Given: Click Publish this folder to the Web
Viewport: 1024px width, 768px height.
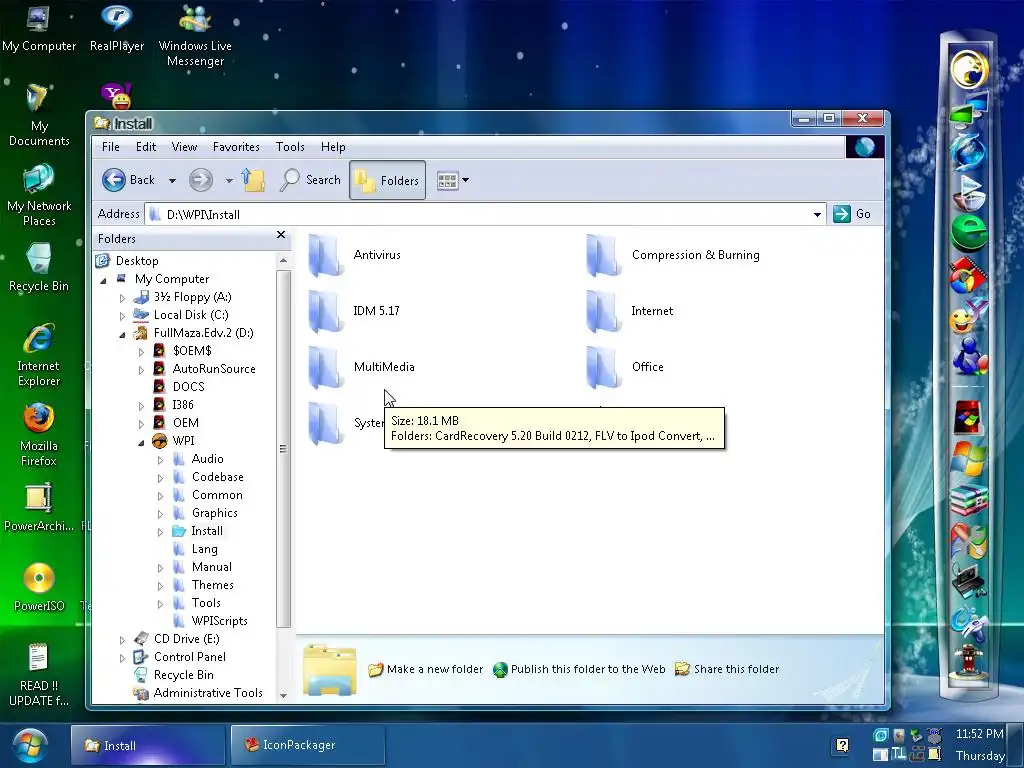Looking at the screenshot, I should point(579,669).
